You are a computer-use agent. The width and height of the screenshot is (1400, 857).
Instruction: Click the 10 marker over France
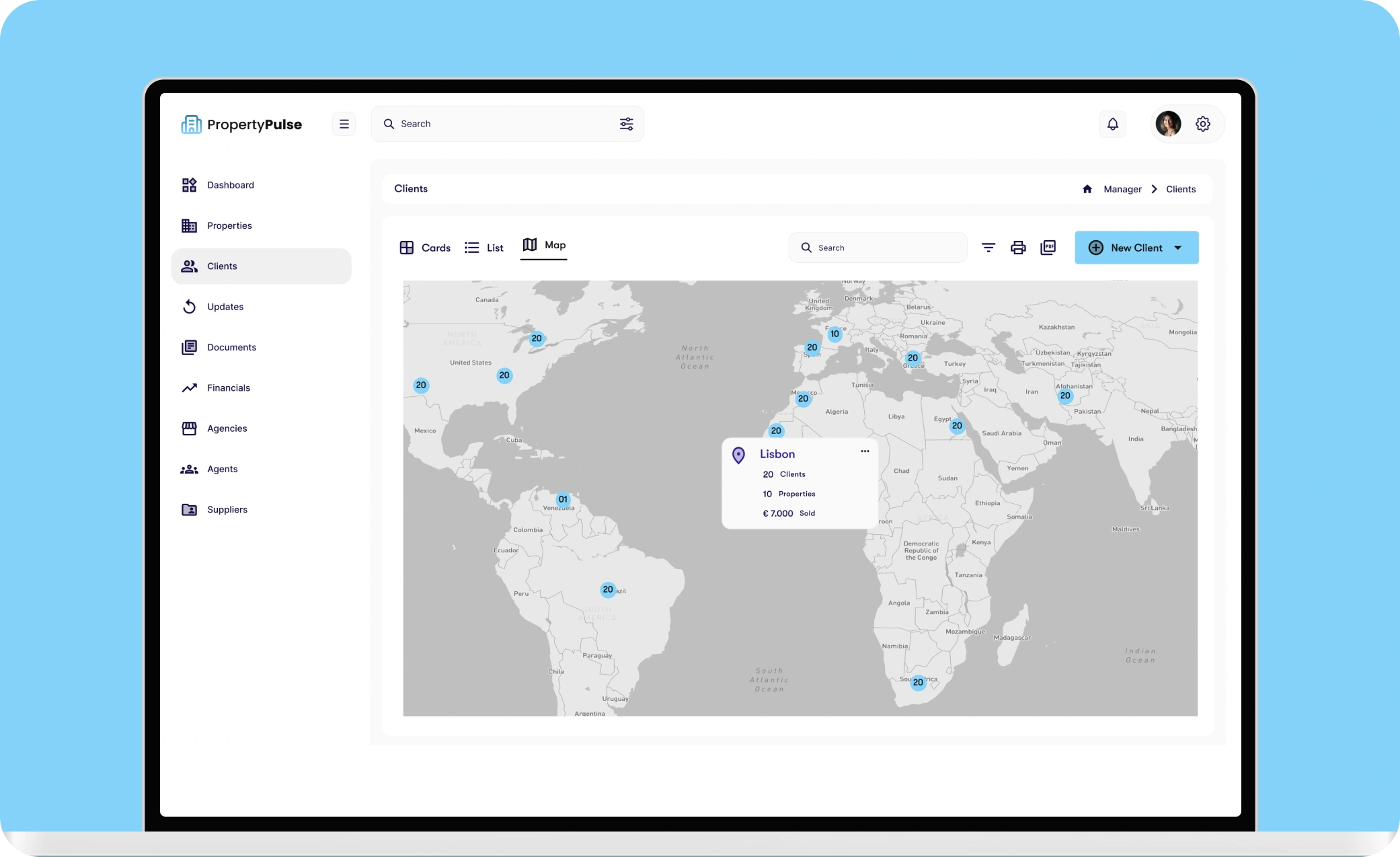(x=834, y=334)
